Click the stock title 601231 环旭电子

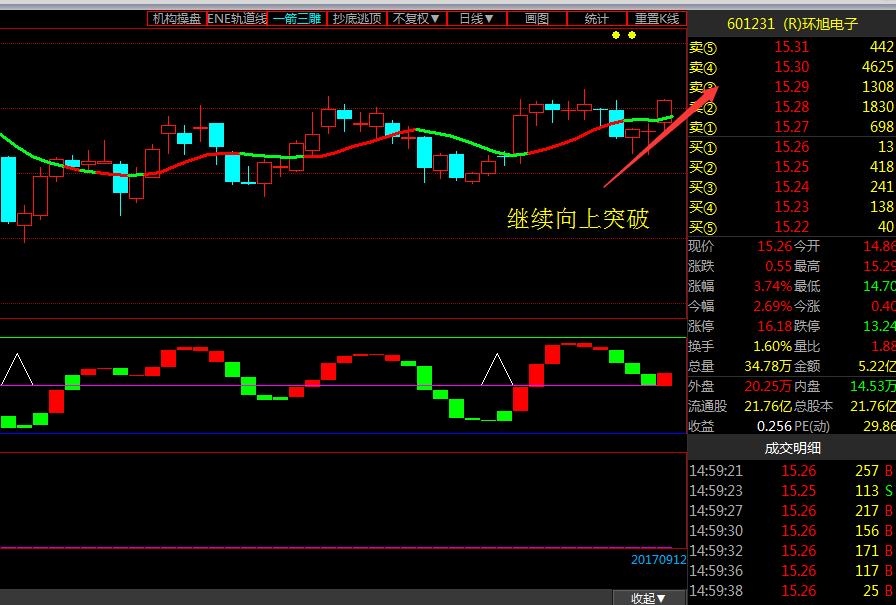[x=792, y=24]
